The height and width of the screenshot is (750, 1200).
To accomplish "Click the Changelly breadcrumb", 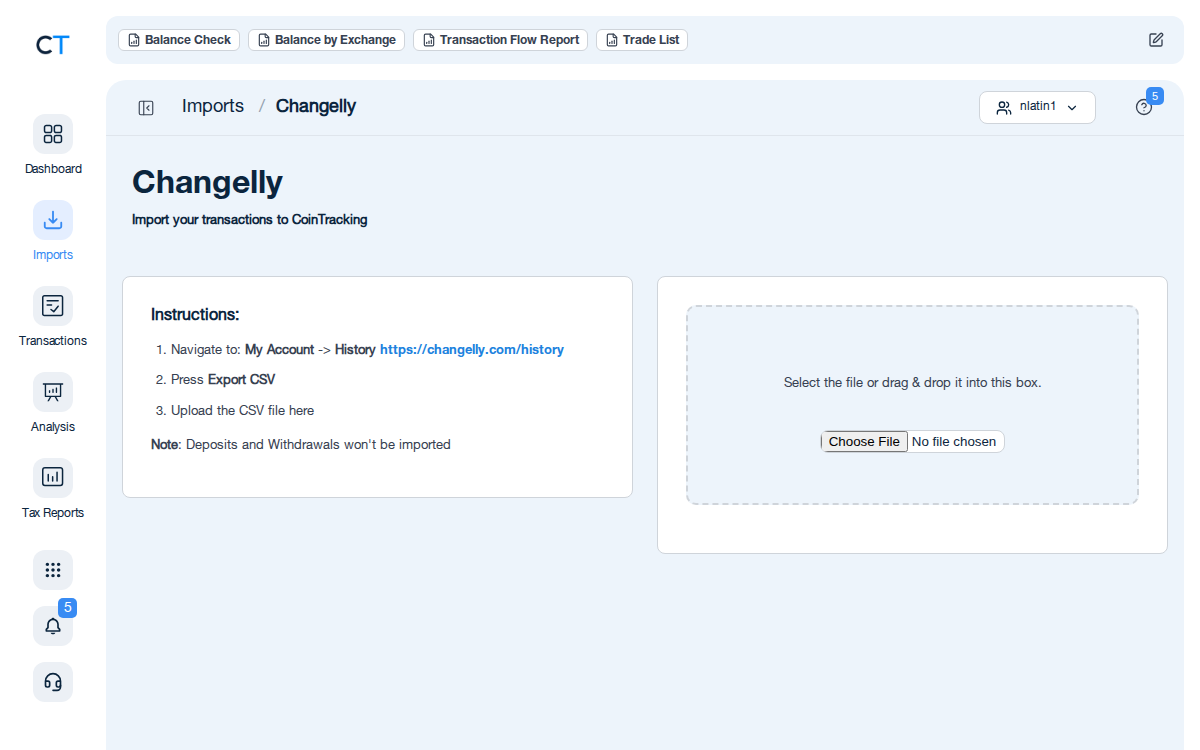I will click(x=316, y=106).
